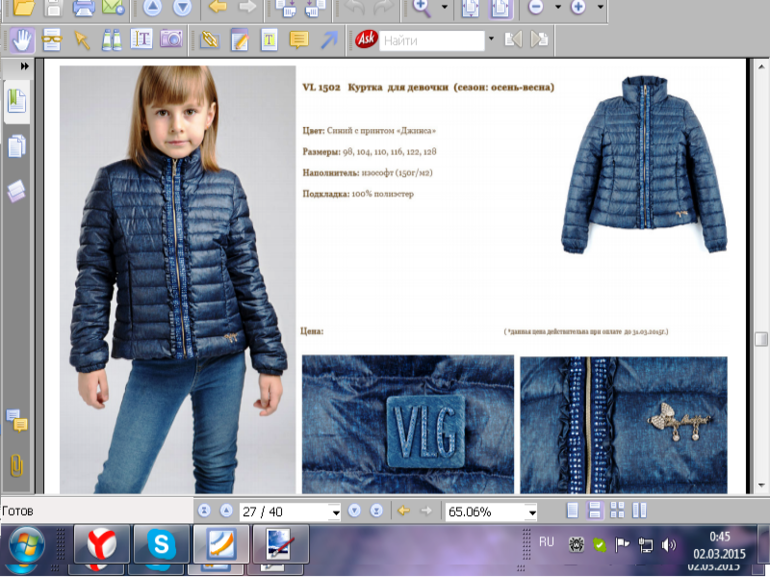The image size is (770, 578).
Task: Click the Ask search field
Action: point(430,41)
